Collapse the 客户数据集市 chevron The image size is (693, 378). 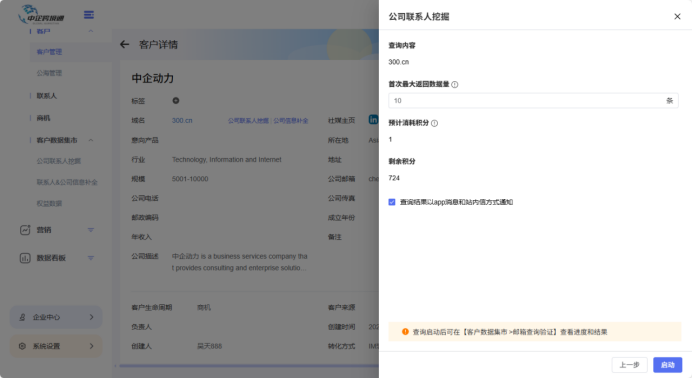91,140
